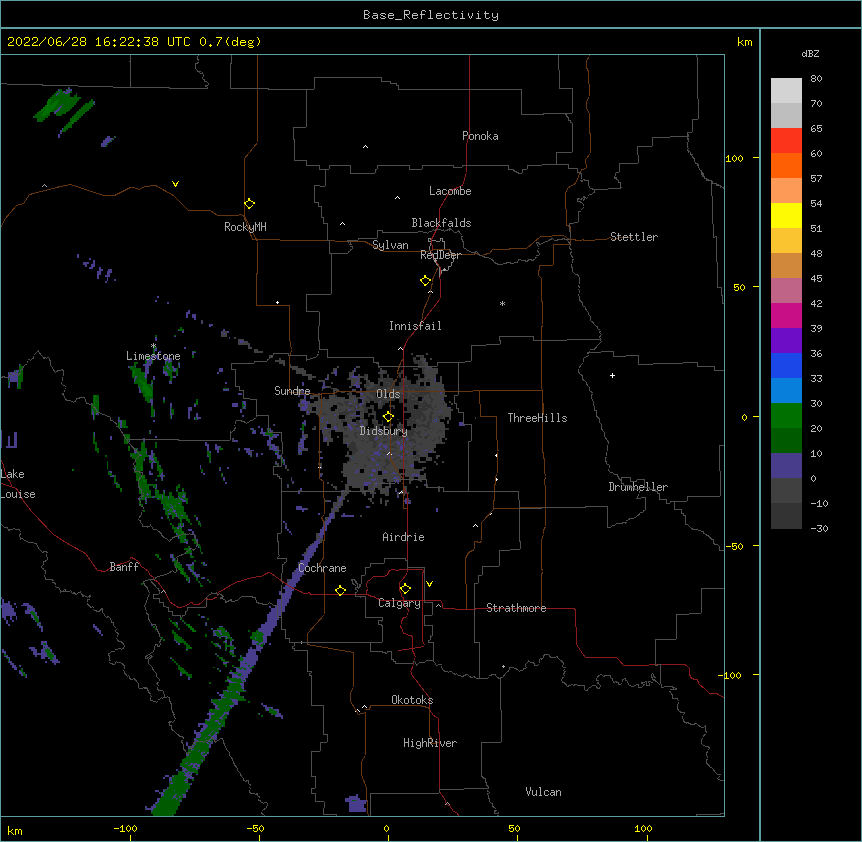
Task: Click the Okotoks town label
Action: pyautogui.click(x=412, y=700)
